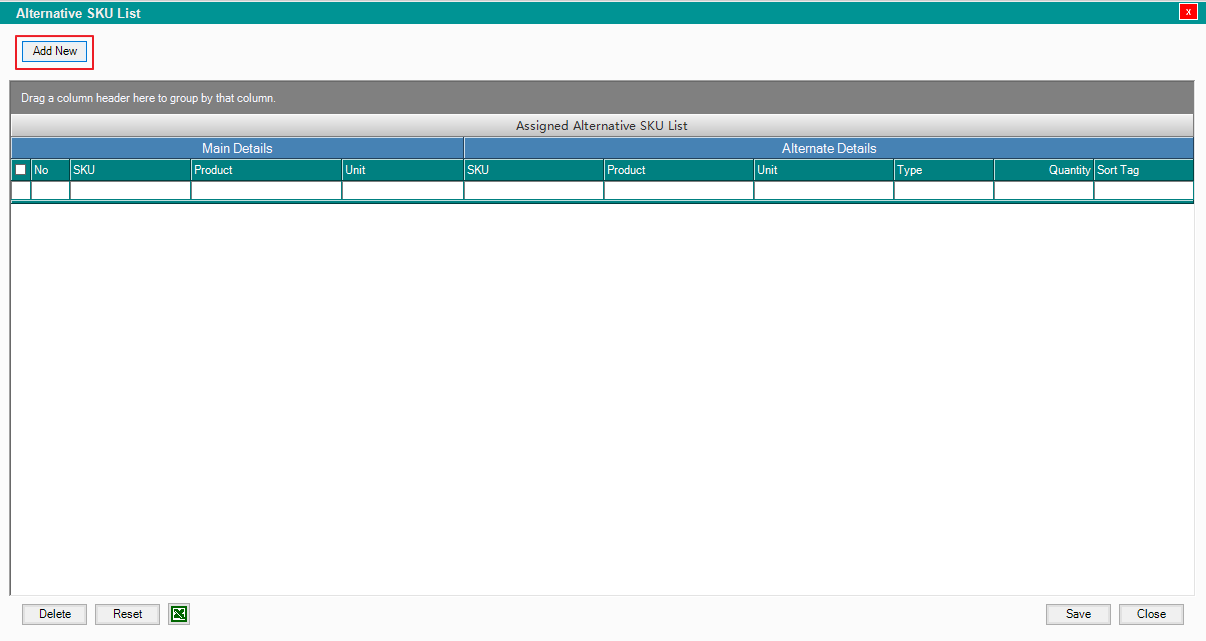Close the Alternative SKU List window
The height and width of the screenshot is (641, 1206).
pos(1188,12)
